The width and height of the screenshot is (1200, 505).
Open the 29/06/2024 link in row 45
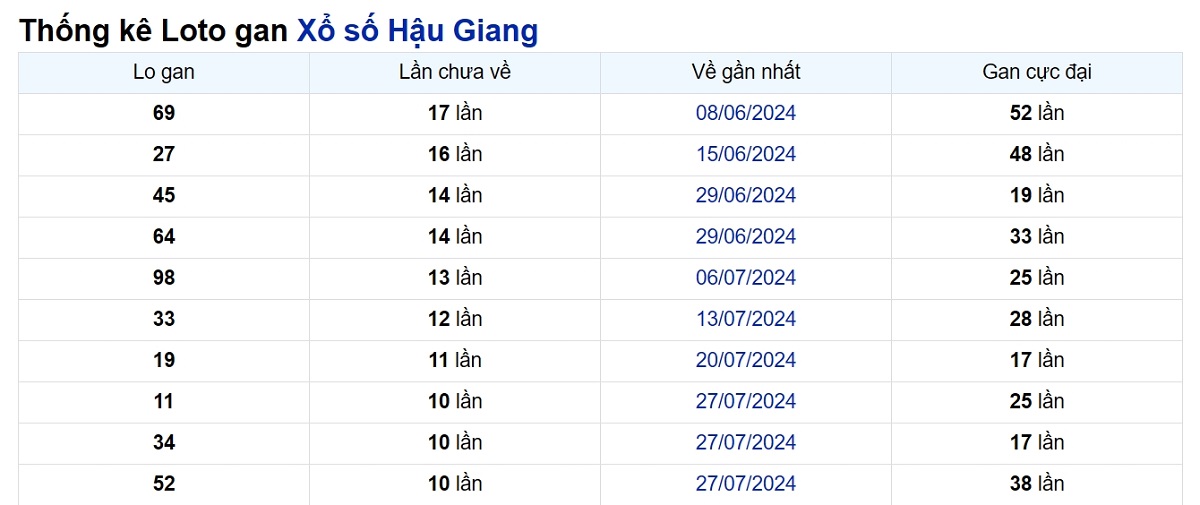click(746, 195)
